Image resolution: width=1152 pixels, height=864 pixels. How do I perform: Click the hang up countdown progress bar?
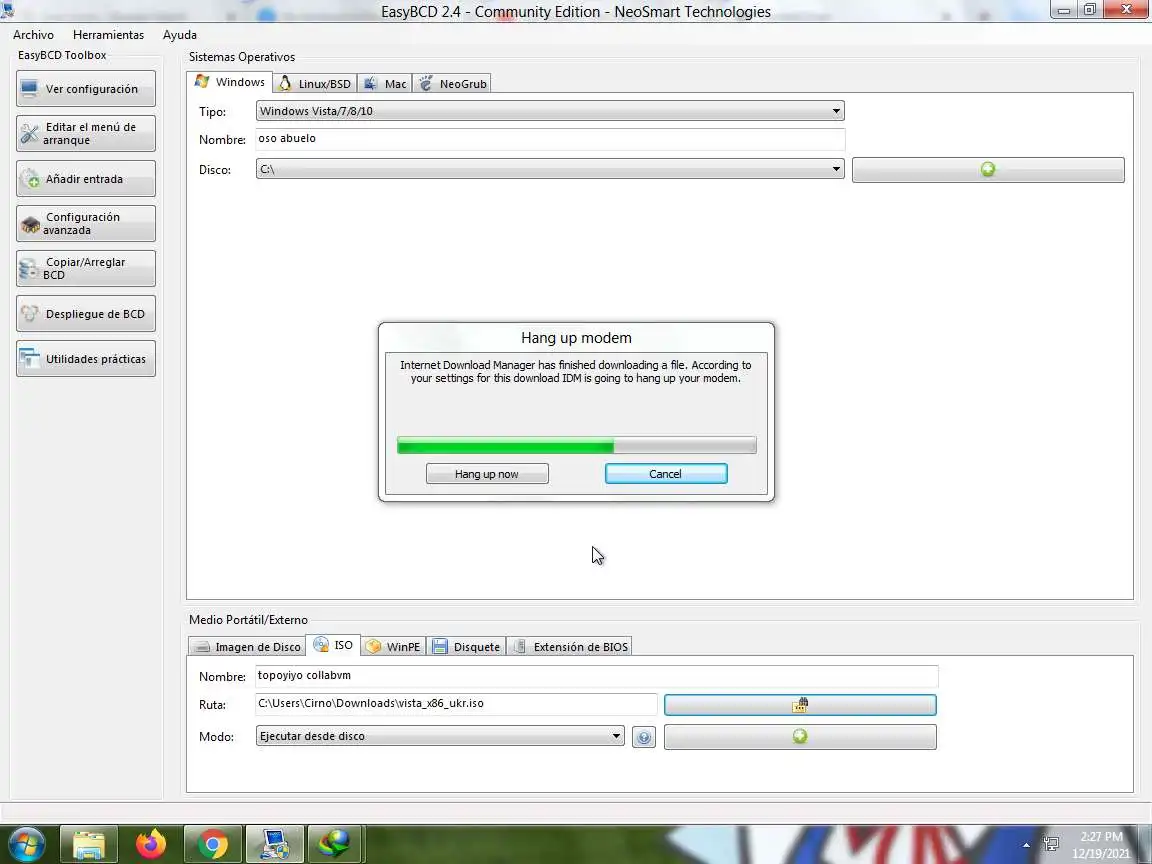point(577,444)
